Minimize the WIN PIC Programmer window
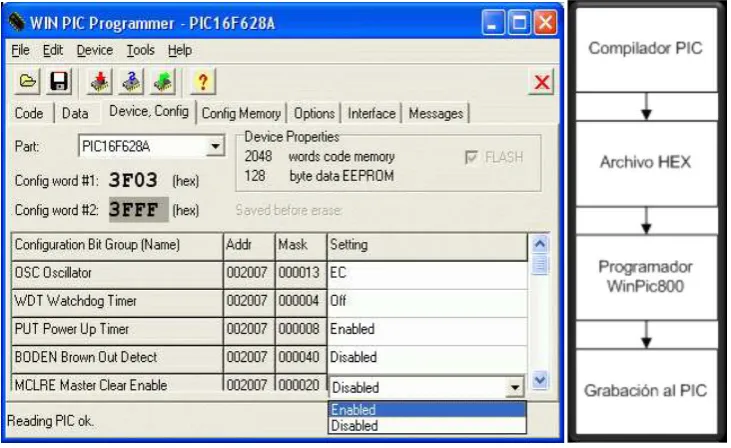 tap(492, 23)
